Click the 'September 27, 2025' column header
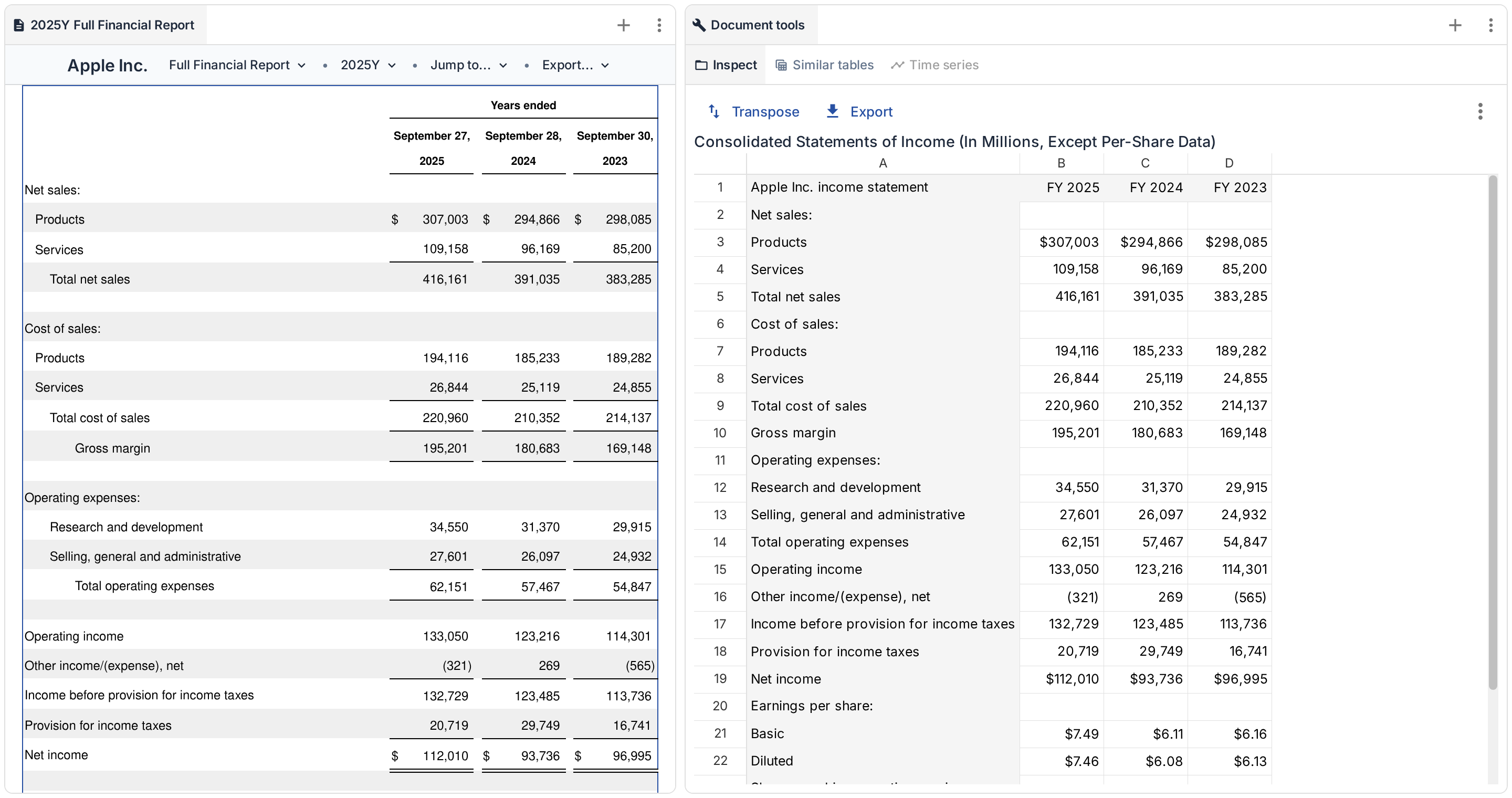The height and width of the screenshot is (798, 1512). [432, 148]
